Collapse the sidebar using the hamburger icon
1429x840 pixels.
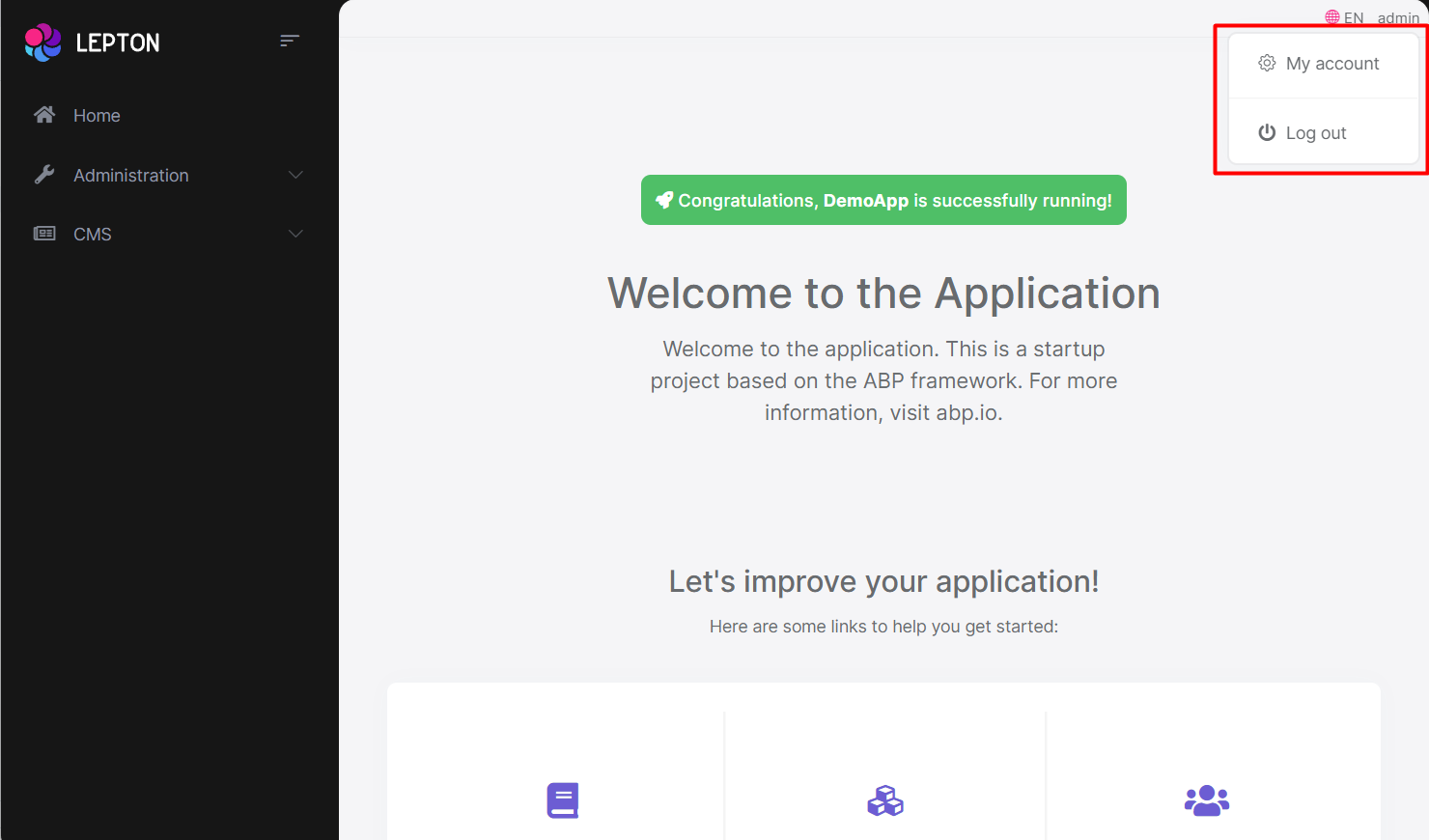coord(289,41)
